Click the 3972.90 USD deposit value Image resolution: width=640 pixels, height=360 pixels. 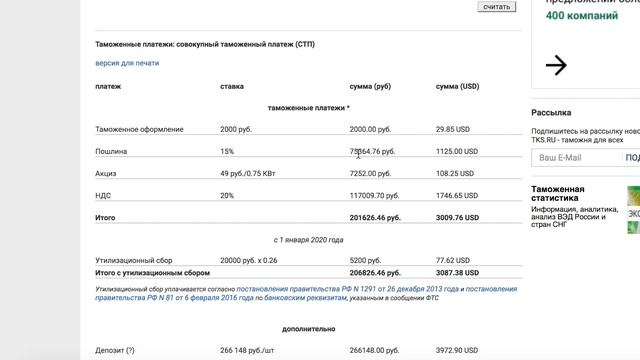(x=457, y=350)
